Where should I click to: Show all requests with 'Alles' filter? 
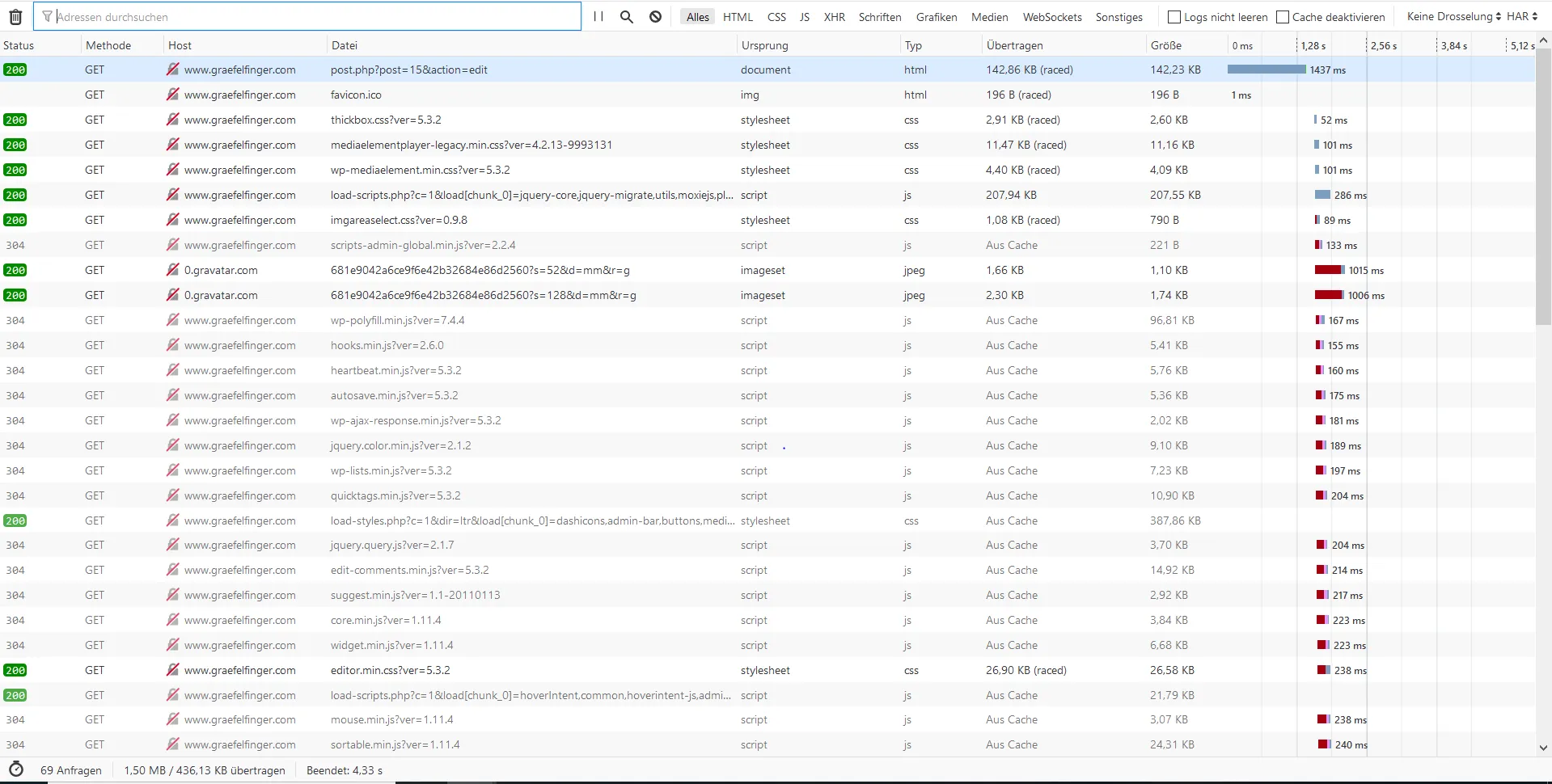pos(697,17)
